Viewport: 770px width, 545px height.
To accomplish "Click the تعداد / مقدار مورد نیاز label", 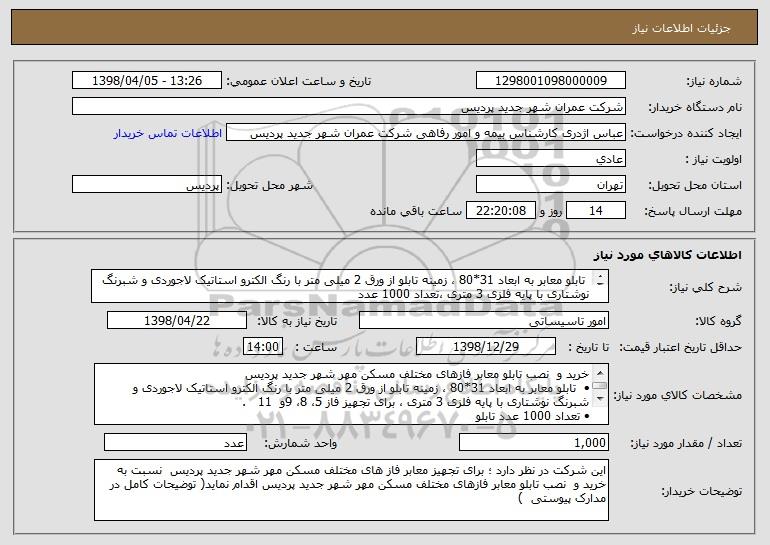I will pyautogui.click(x=686, y=443).
